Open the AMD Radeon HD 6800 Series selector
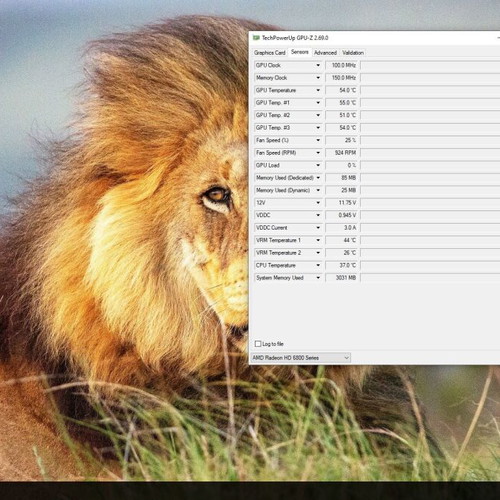 coord(300,358)
